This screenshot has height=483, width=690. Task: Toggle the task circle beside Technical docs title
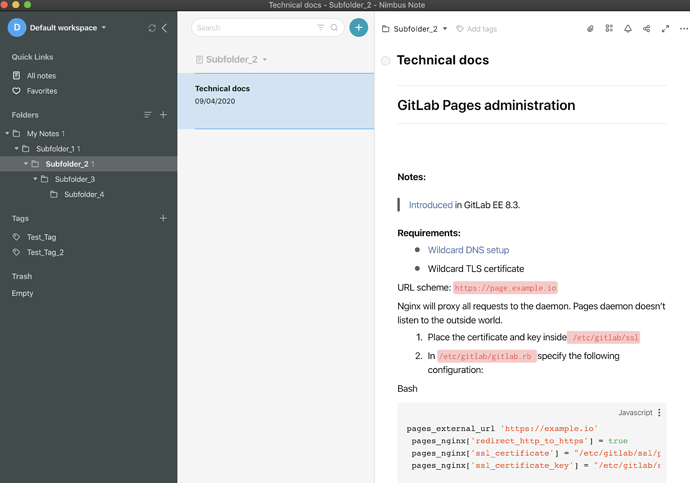[385, 61]
